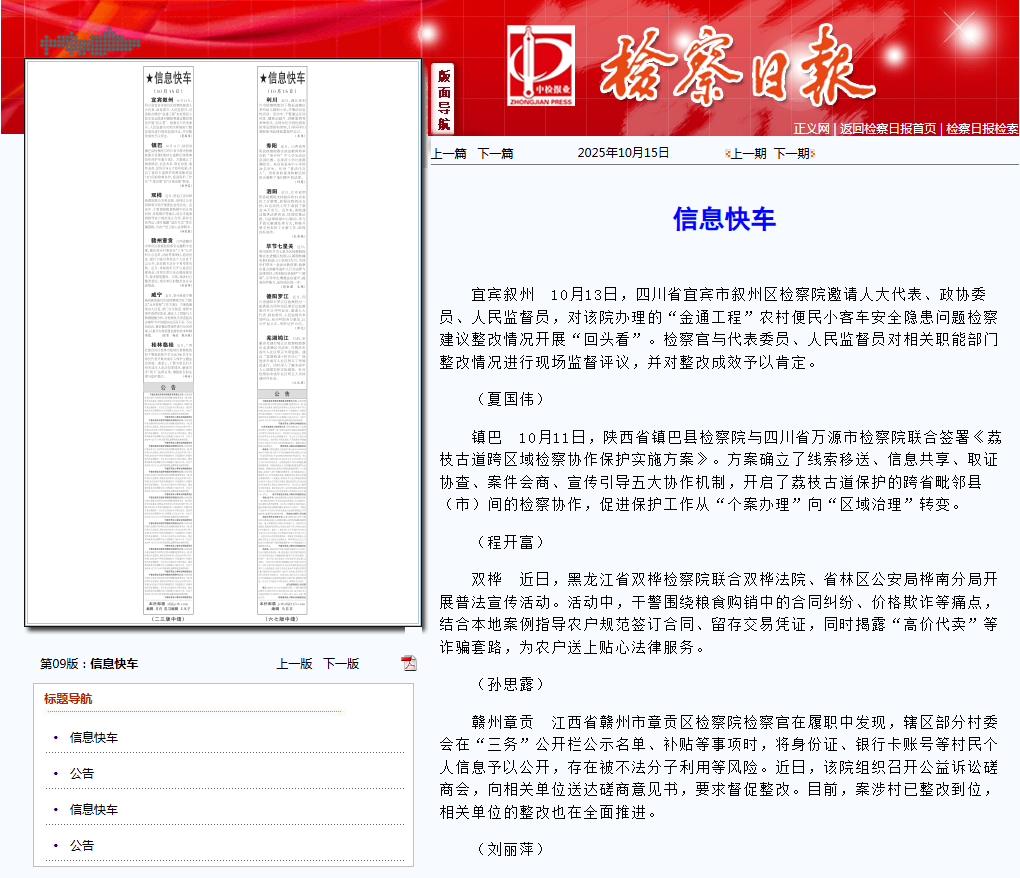Click 返回检察日报首页 link
This screenshot has height=878, width=1020.
[x=888, y=128]
